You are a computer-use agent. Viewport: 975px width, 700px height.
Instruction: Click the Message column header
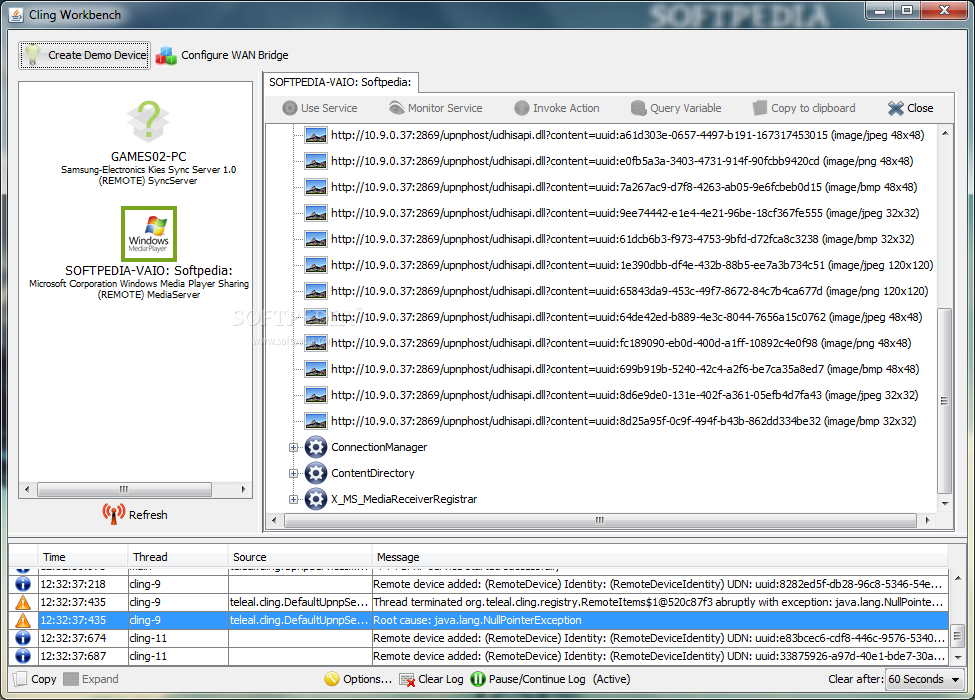click(660, 557)
